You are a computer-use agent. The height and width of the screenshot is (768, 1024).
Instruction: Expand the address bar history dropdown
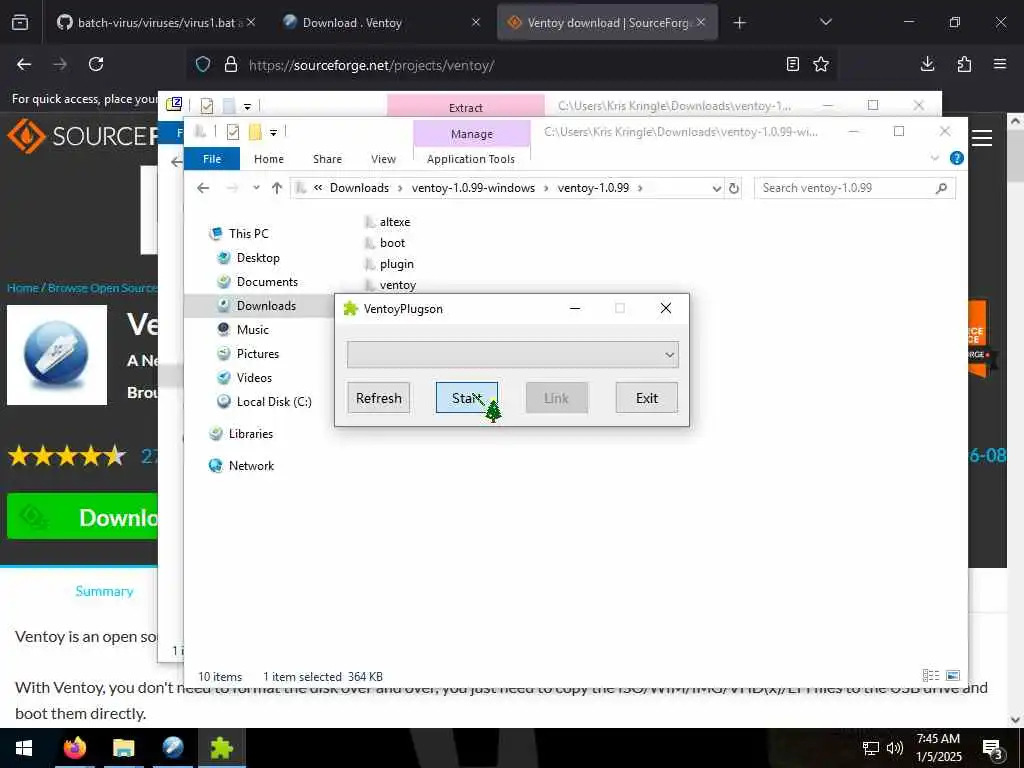pyautogui.click(x=716, y=188)
